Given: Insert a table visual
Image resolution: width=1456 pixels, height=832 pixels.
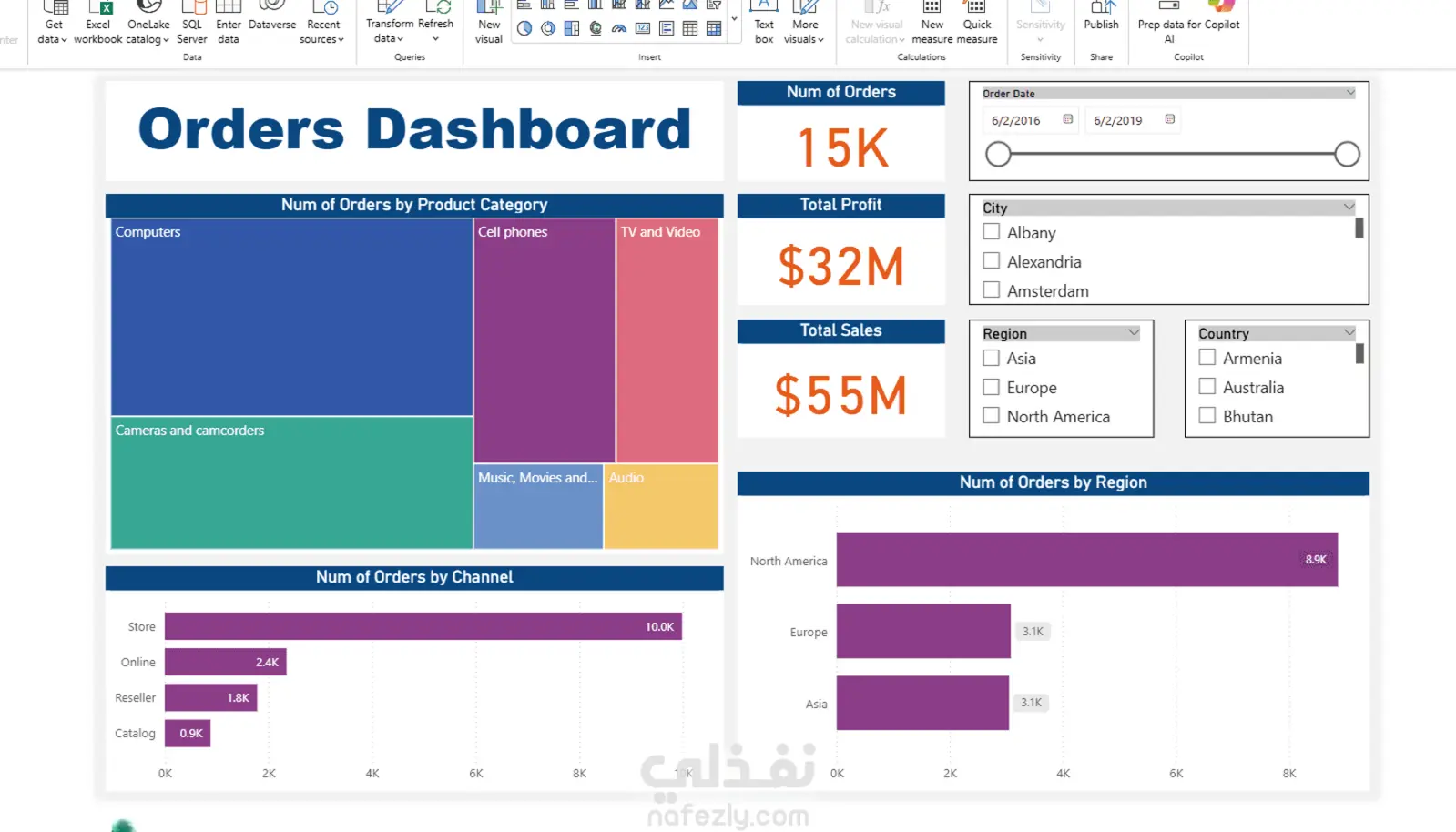Looking at the screenshot, I should click(690, 28).
